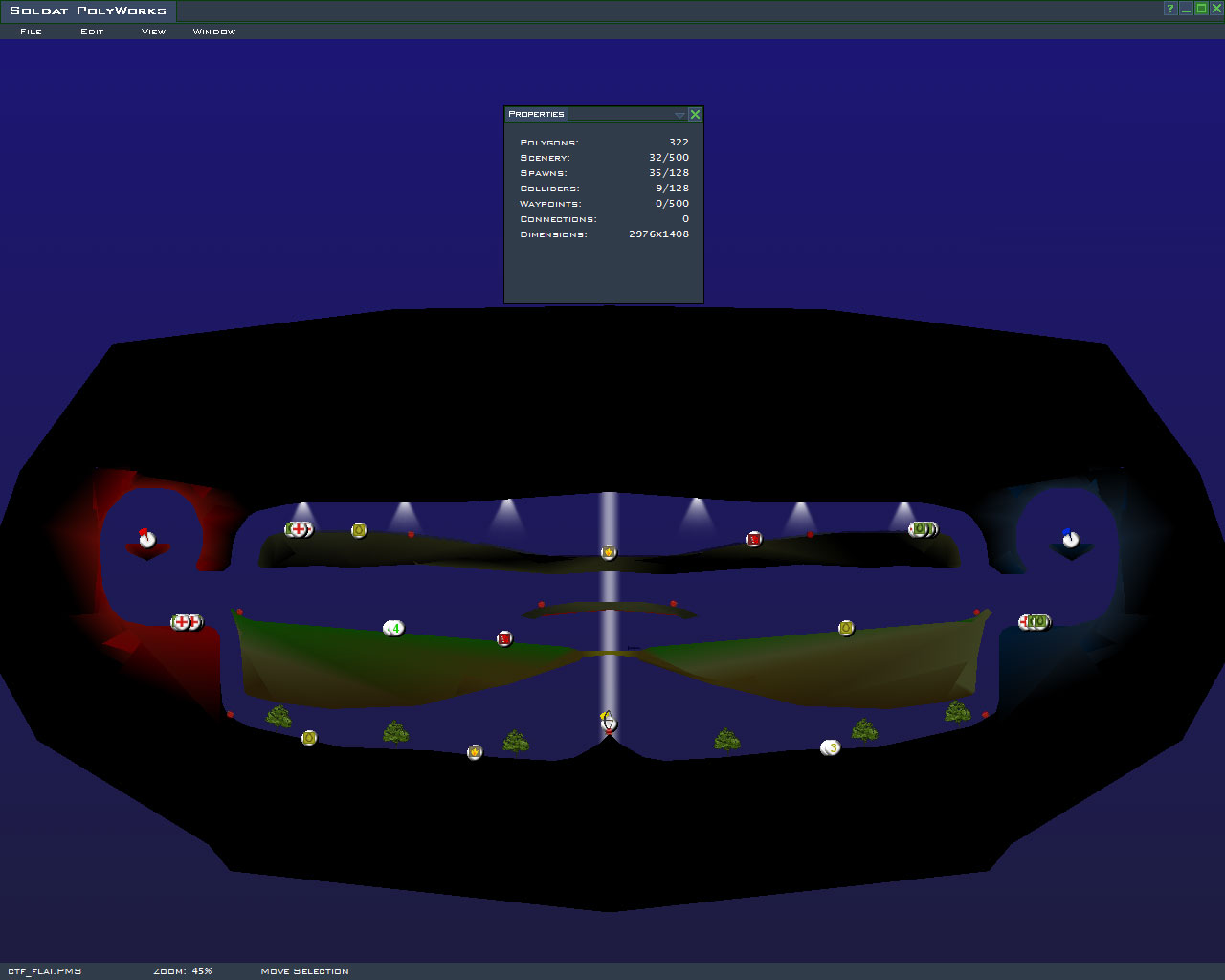Select the red team flag spawn marker
The width and height of the screenshot is (1225, 980).
click(146, 539)
